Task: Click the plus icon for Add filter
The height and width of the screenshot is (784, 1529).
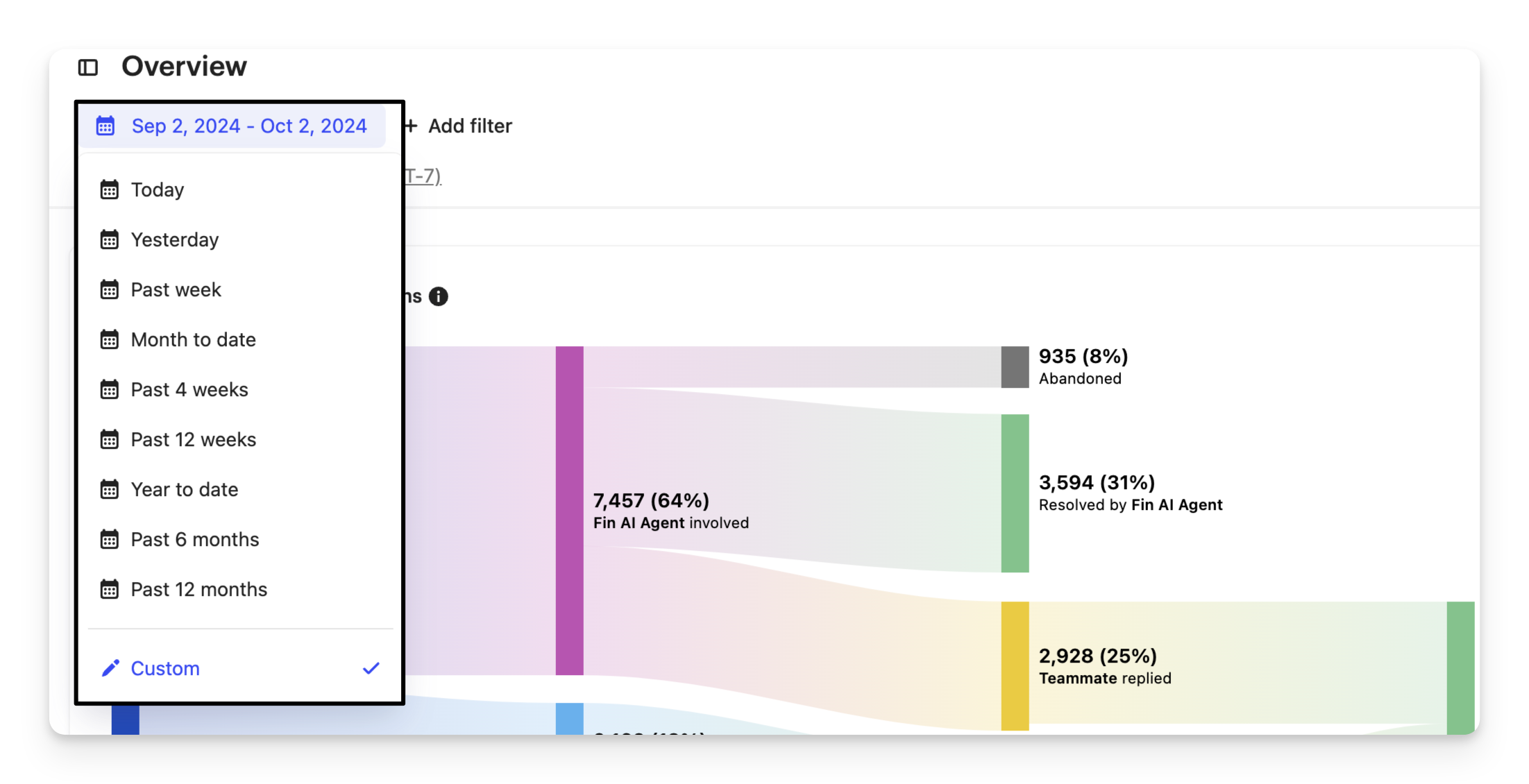Action: 411,126
